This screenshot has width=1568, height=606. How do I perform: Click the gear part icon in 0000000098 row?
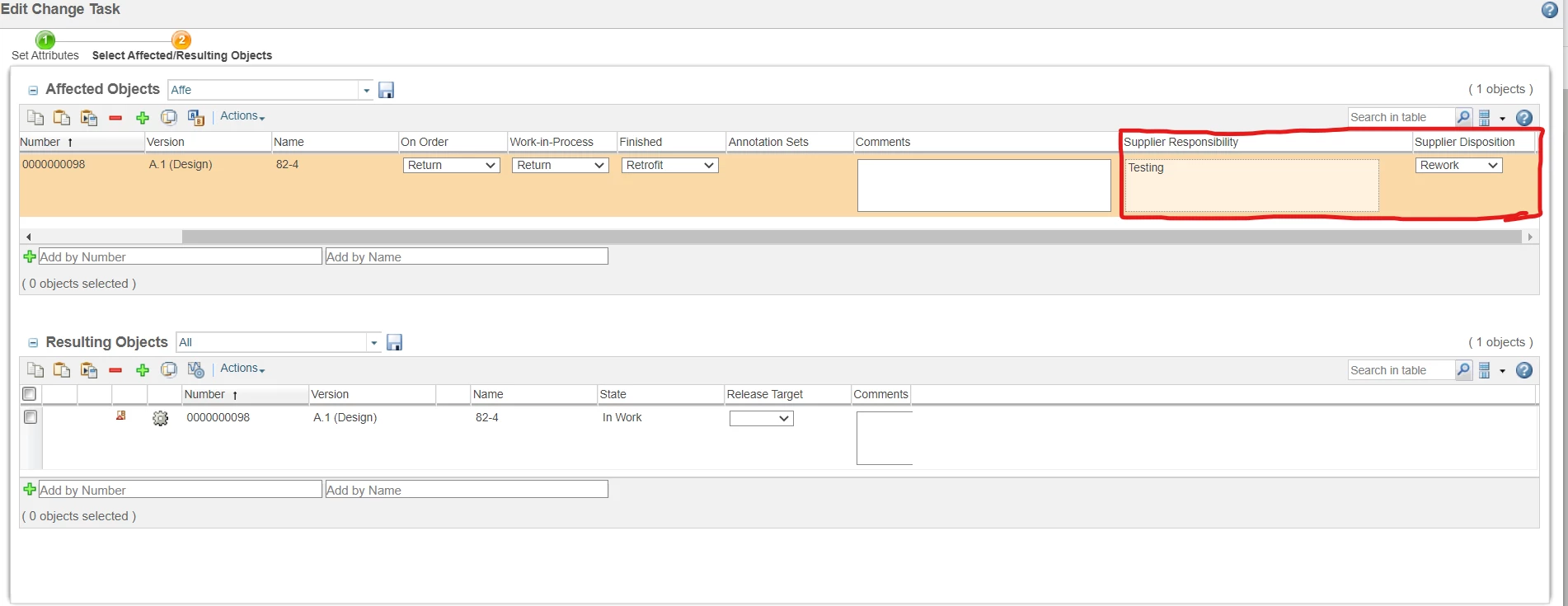point(160,419)
